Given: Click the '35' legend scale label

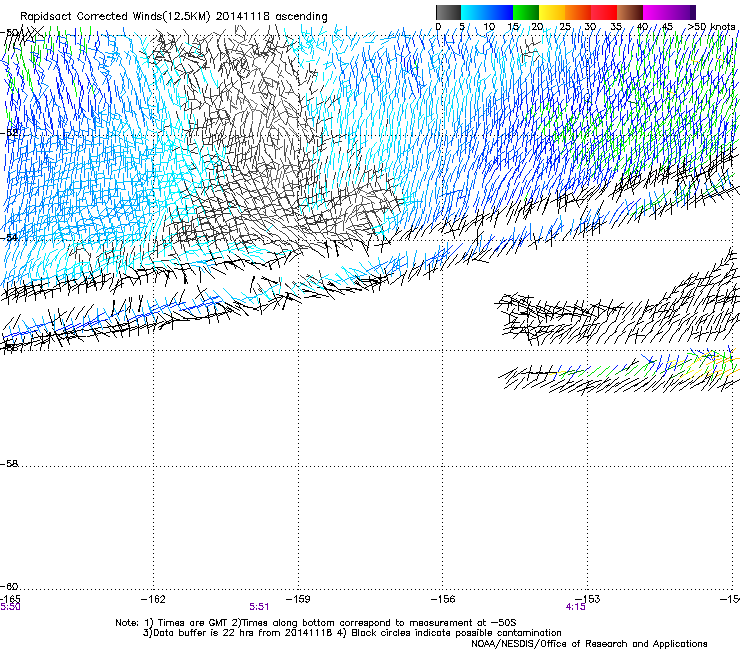Looking at the screenshot, I should (616, 26).
